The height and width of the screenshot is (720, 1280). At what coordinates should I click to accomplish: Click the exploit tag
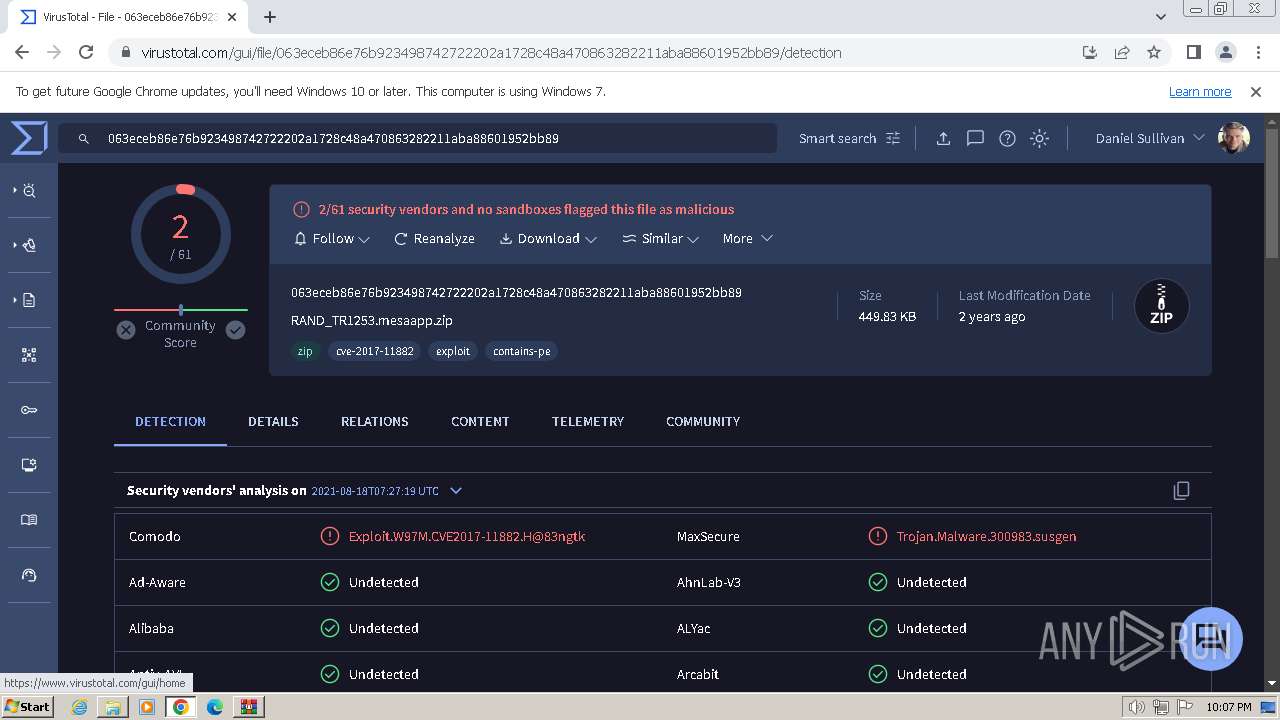(453, 351)
